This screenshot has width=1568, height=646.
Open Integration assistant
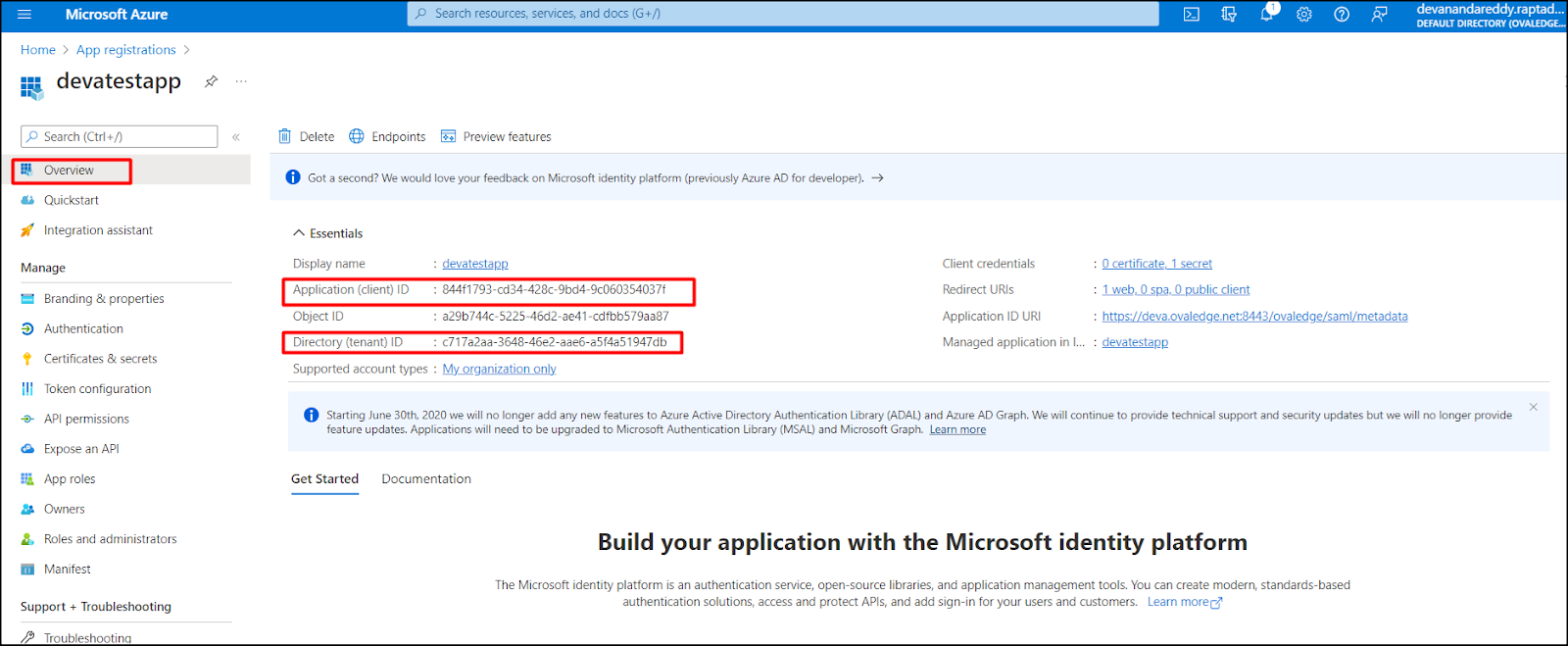(98, 230)
